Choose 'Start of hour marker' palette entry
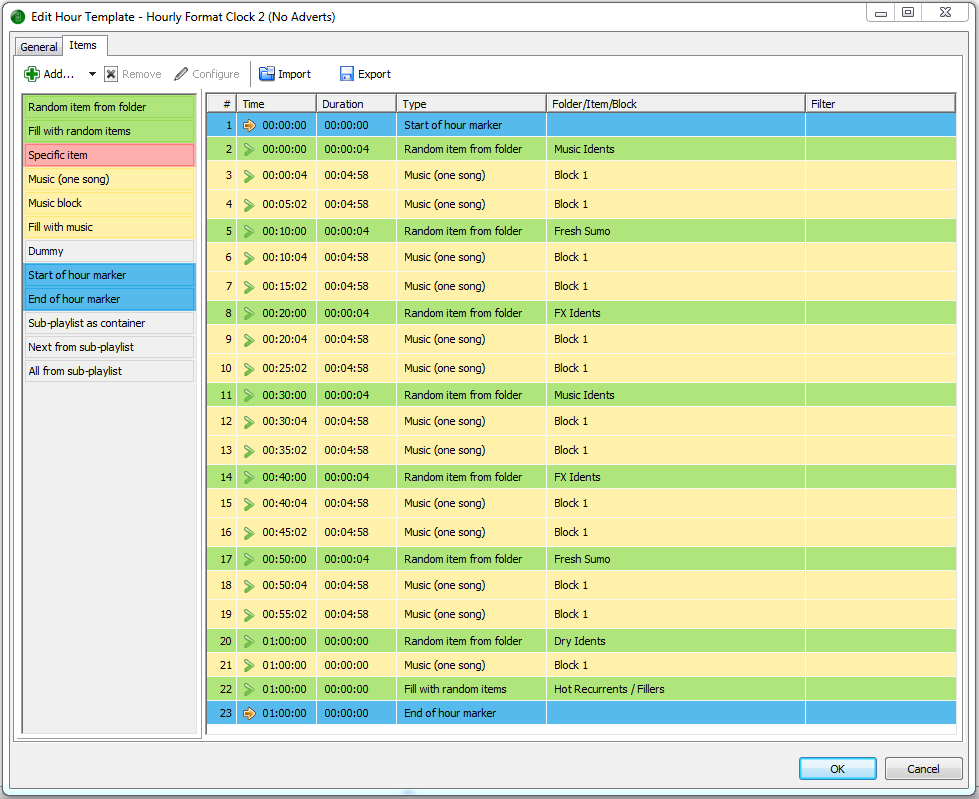 (x=109, y=275)
